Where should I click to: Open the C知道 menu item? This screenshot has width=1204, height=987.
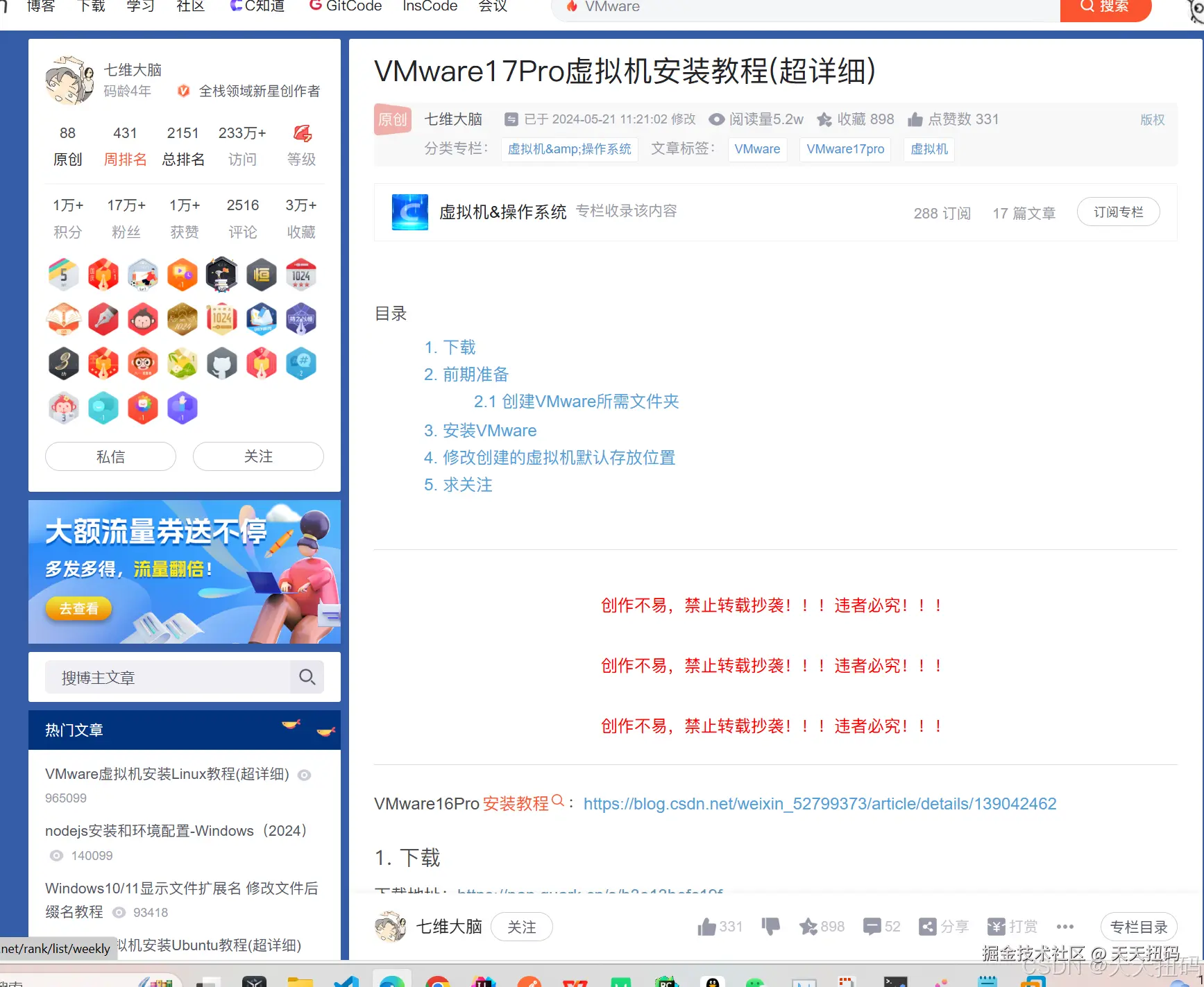pyautogui.click(x=257, y=6)
